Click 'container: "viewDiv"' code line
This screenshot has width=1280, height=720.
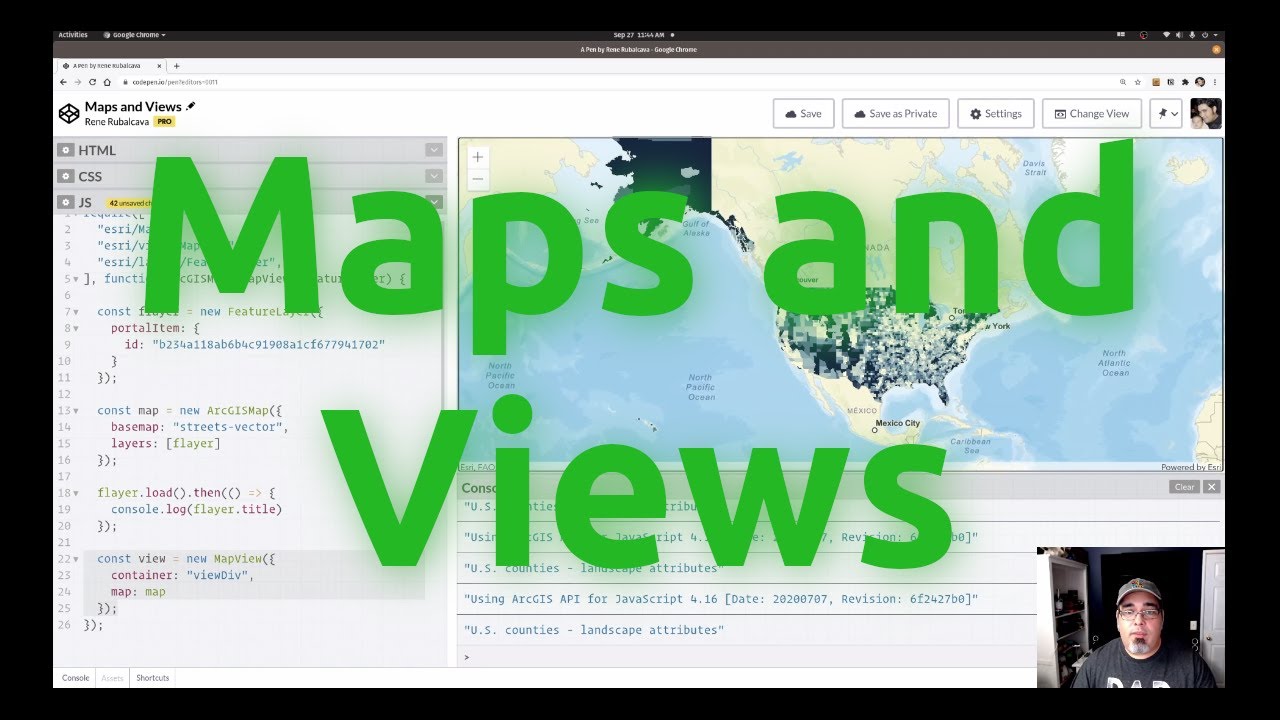coord(183,576)
